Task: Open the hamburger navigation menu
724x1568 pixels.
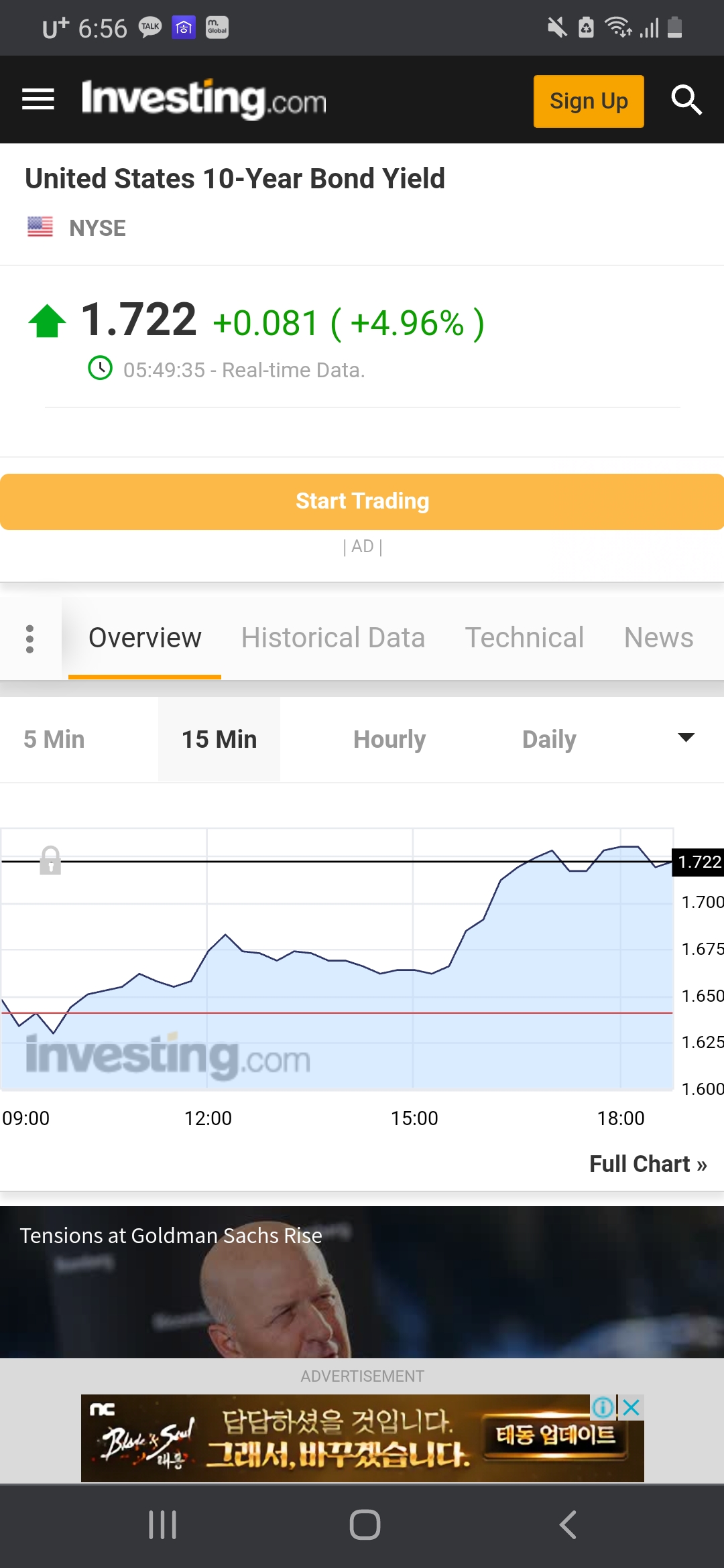Action: pos(38,100)
